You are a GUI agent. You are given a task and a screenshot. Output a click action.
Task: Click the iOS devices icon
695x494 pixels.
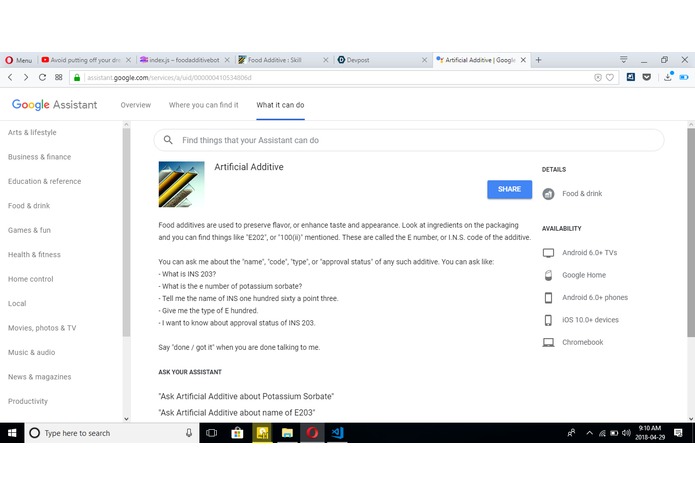(x=548, y=320)
